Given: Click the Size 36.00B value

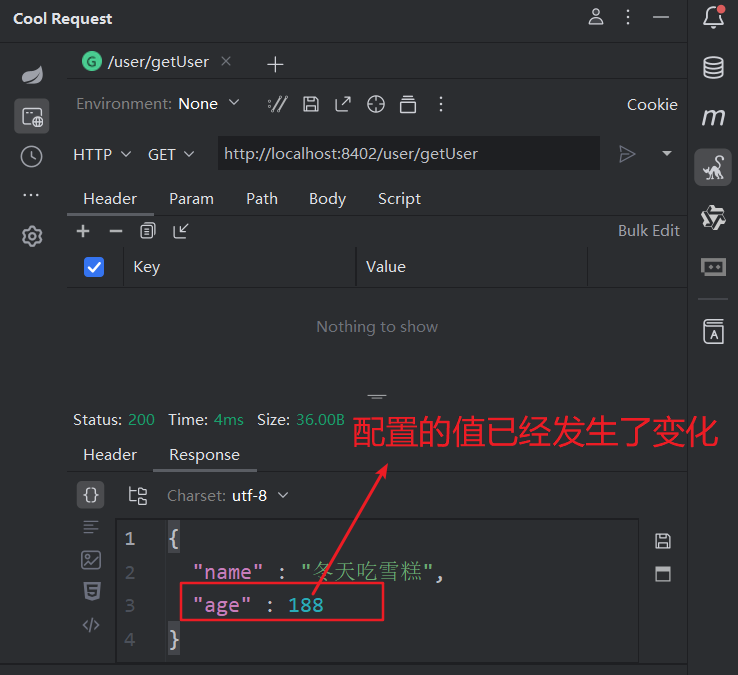Looking at the screenshot, I should [320, 419].
